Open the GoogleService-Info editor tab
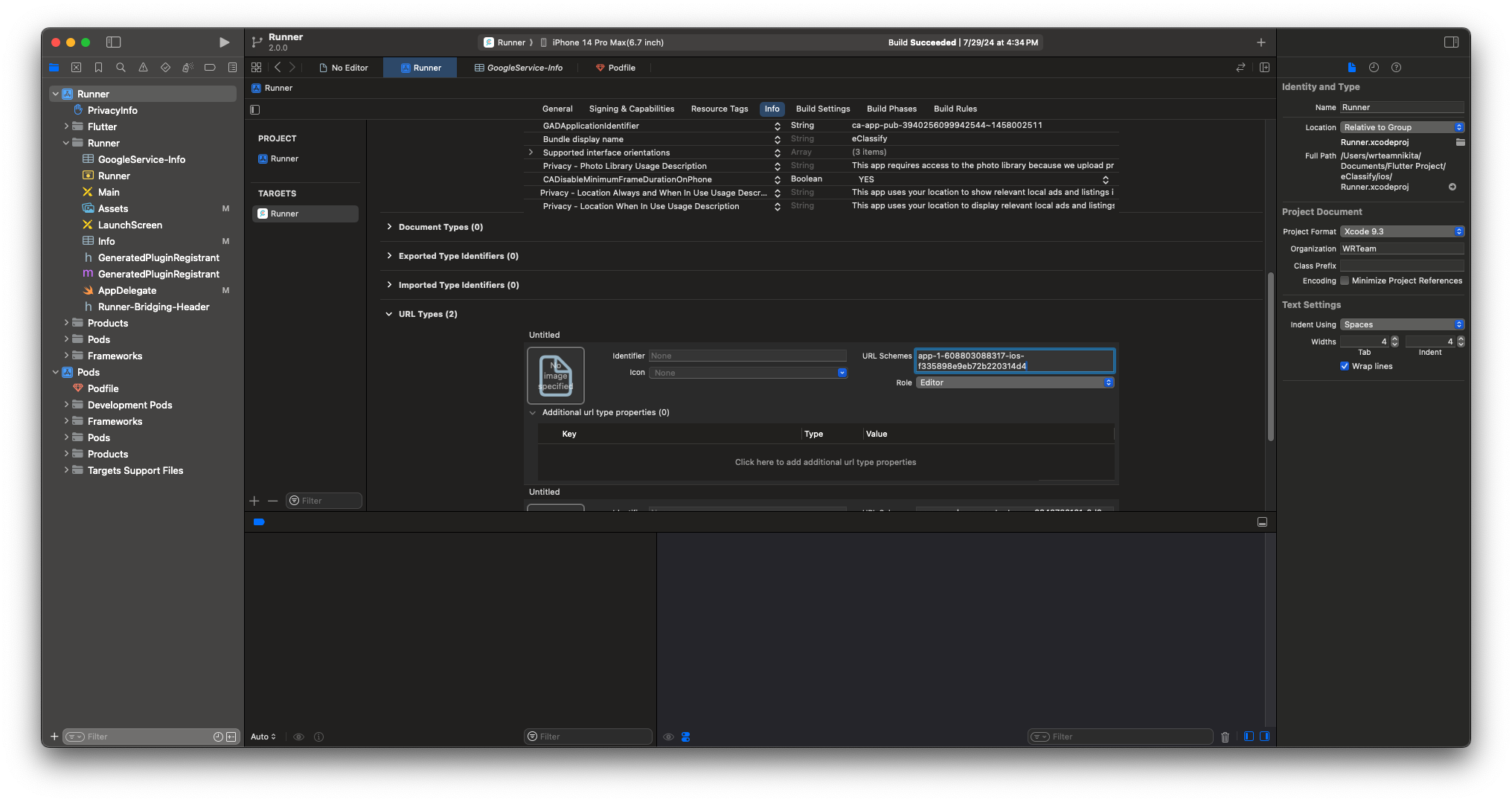The image size is (1512, 802). (519, 68)
